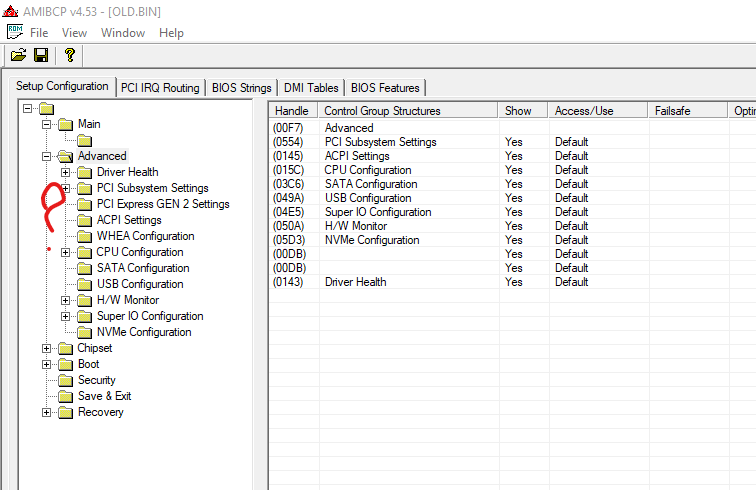Image resolution: width=756 pixels, height=490 pixels.
Task: Click the Save floppy disk toolbar icon
Action: pos(41,55)
